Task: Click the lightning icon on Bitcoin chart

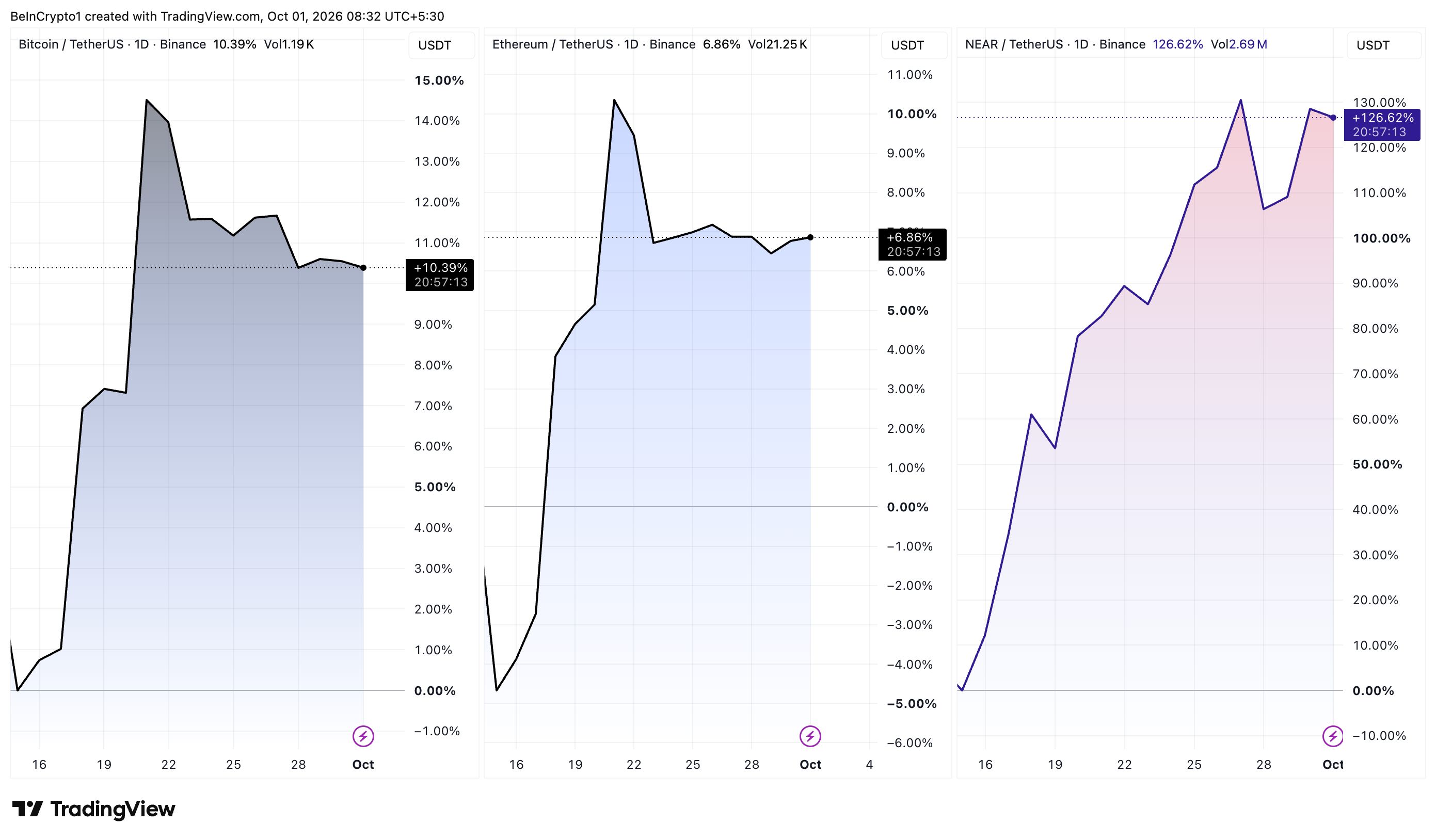Action: coord(363,736)
